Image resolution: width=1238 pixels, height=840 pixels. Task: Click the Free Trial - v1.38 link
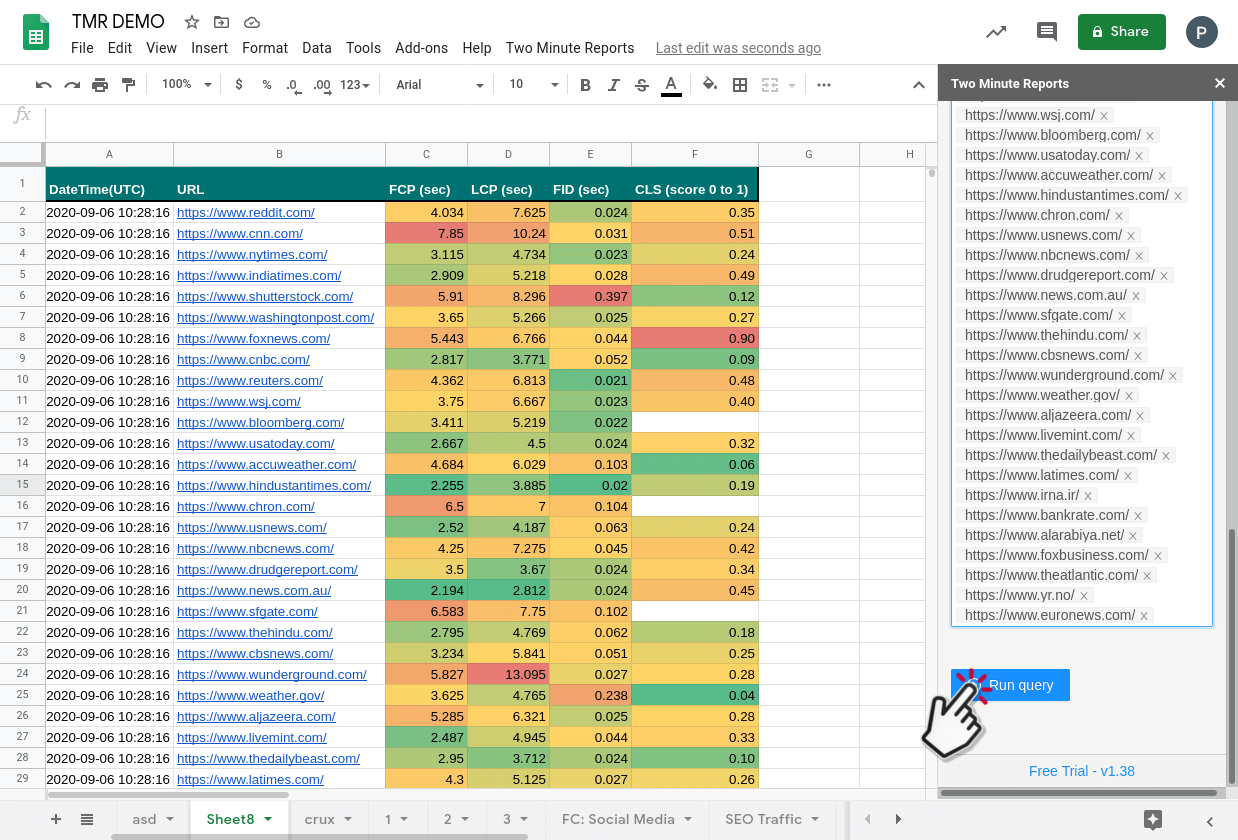click(x=1082, y=771)
